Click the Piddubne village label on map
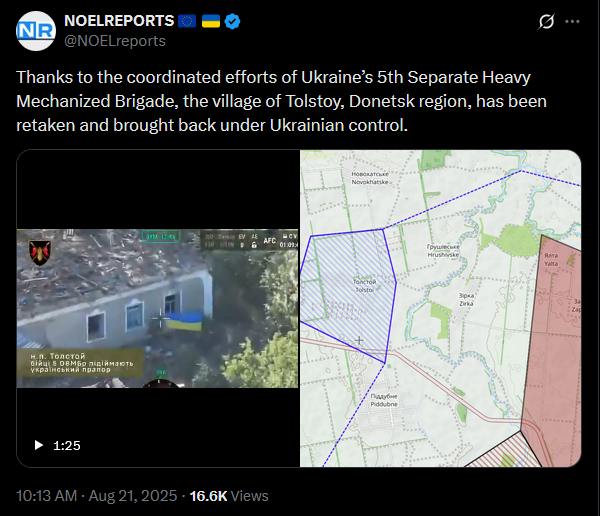This screenshot has height=516, width=600. coord(384,400)
